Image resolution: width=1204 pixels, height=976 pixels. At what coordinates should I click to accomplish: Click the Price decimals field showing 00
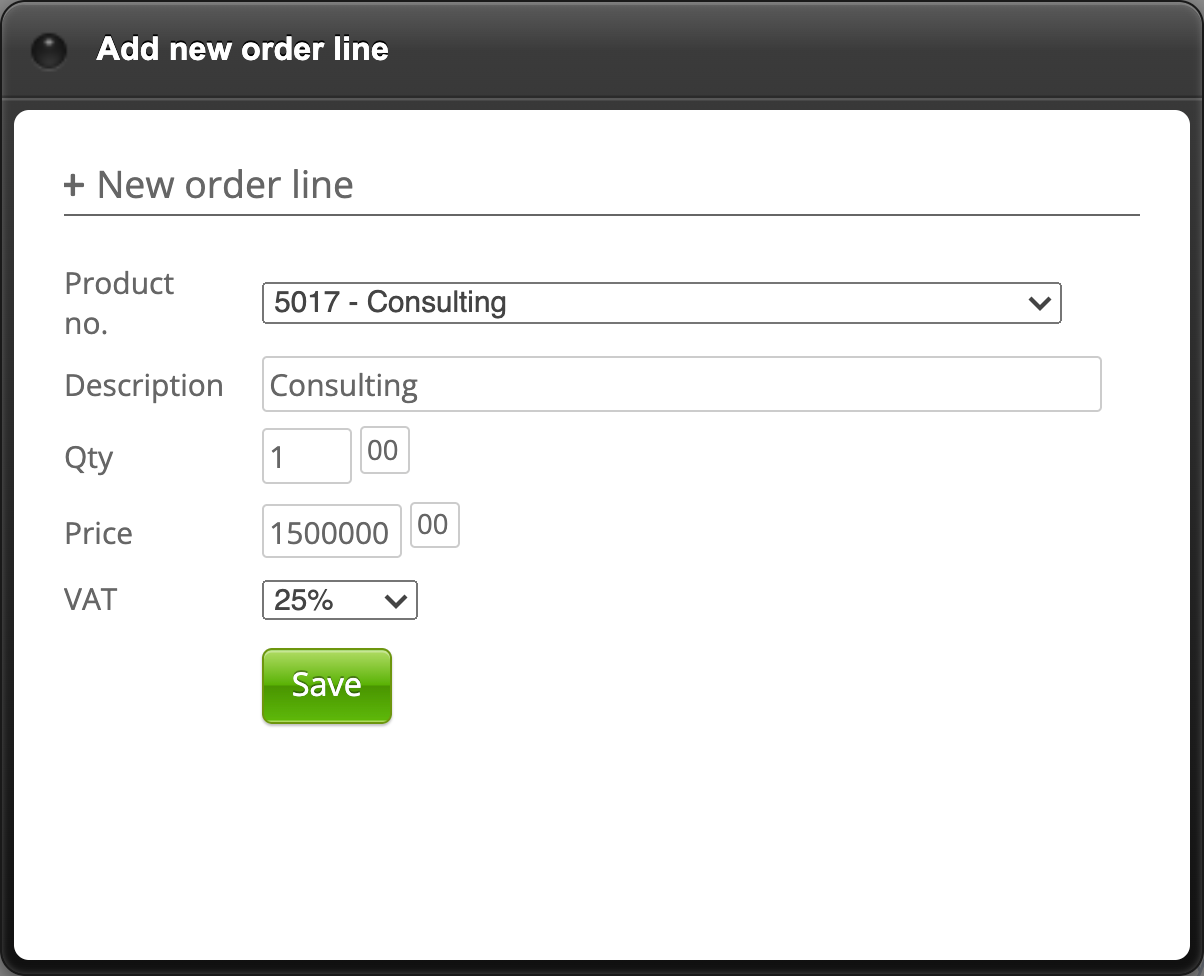[434, 525]
